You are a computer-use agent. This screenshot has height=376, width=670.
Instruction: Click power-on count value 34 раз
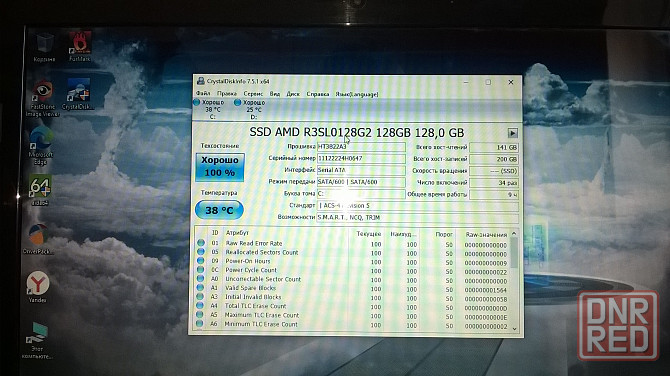pos(494,182)
